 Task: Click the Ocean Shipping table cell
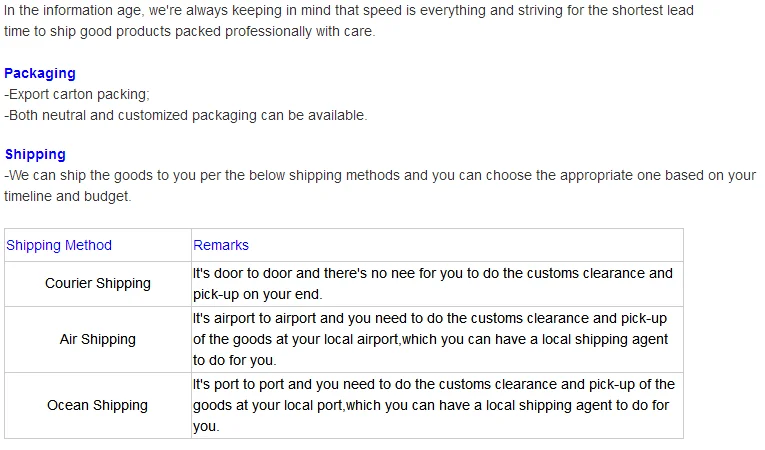coord(98,405)
